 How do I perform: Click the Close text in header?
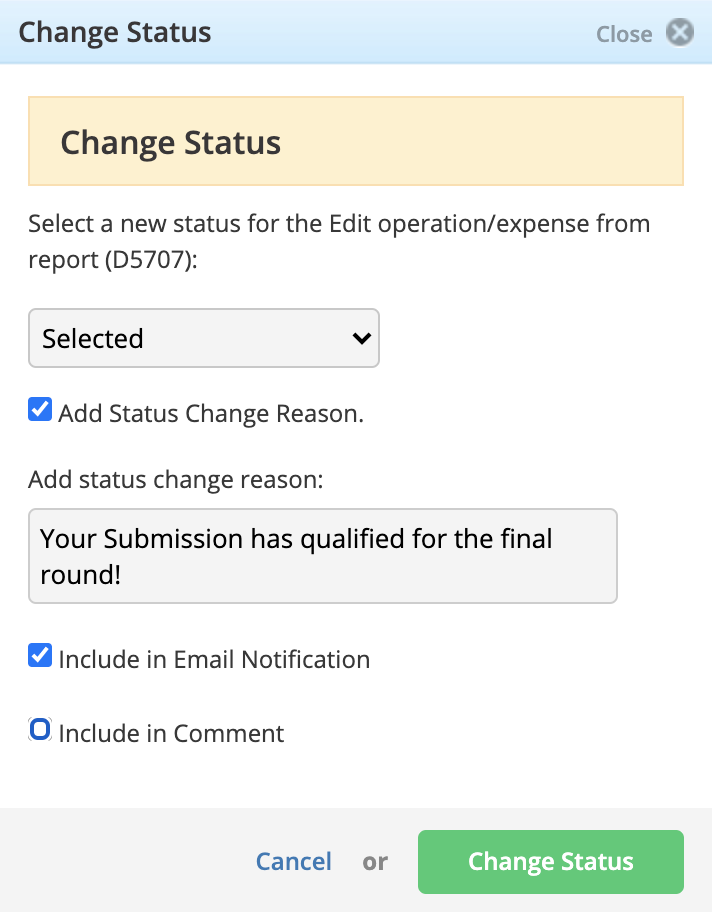pos(624,34)
